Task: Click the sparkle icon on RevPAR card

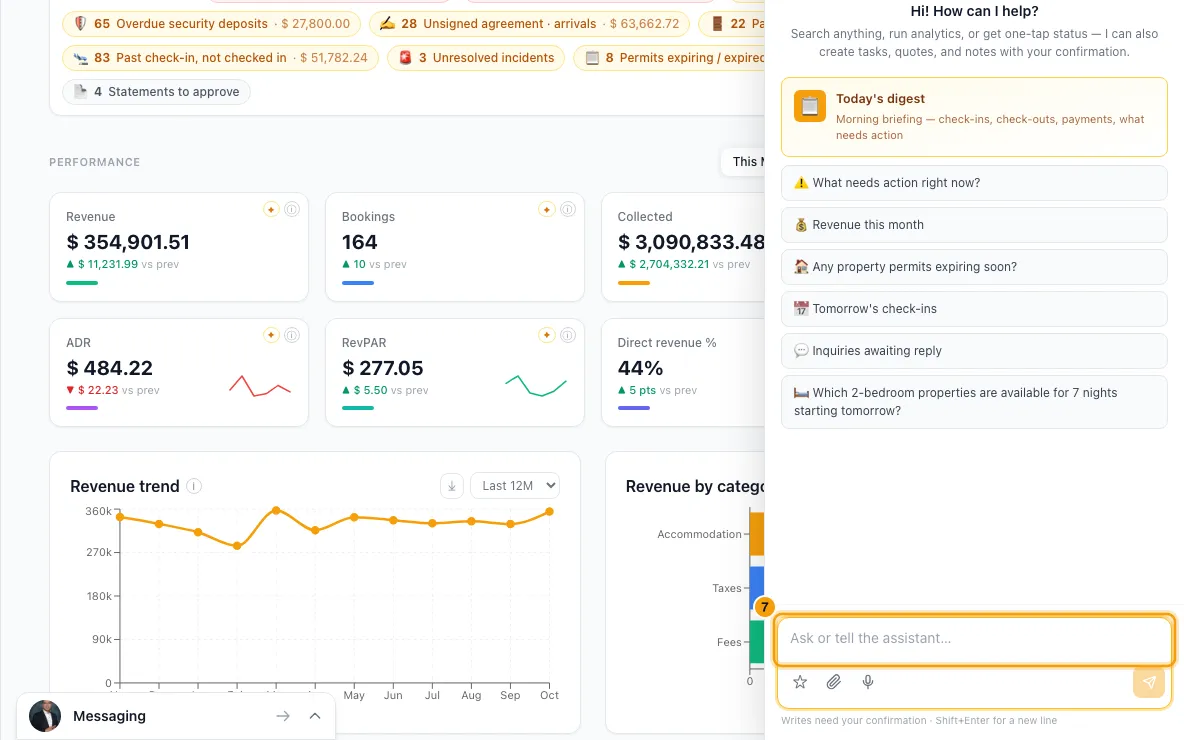Action: [547, 335]
